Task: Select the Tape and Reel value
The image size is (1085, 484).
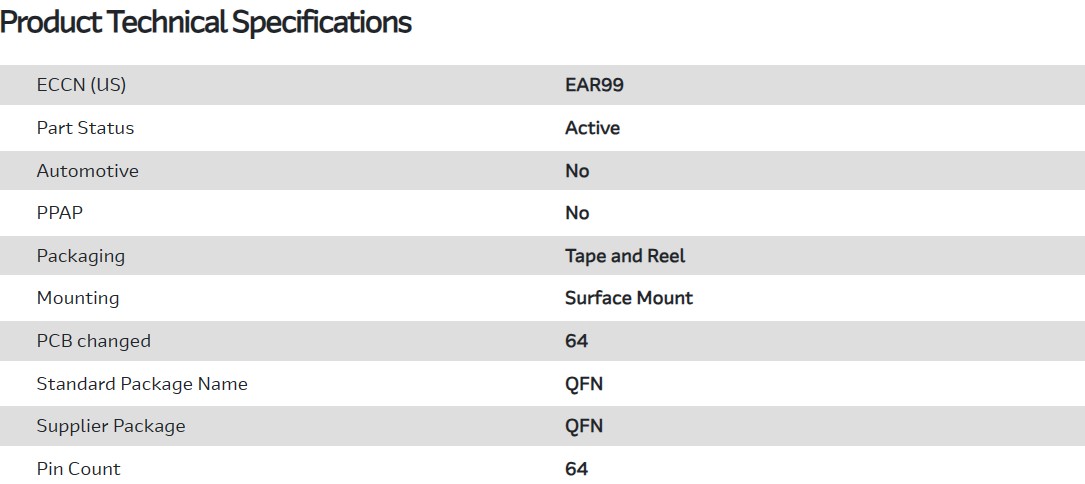Action: tap(625, 256)
